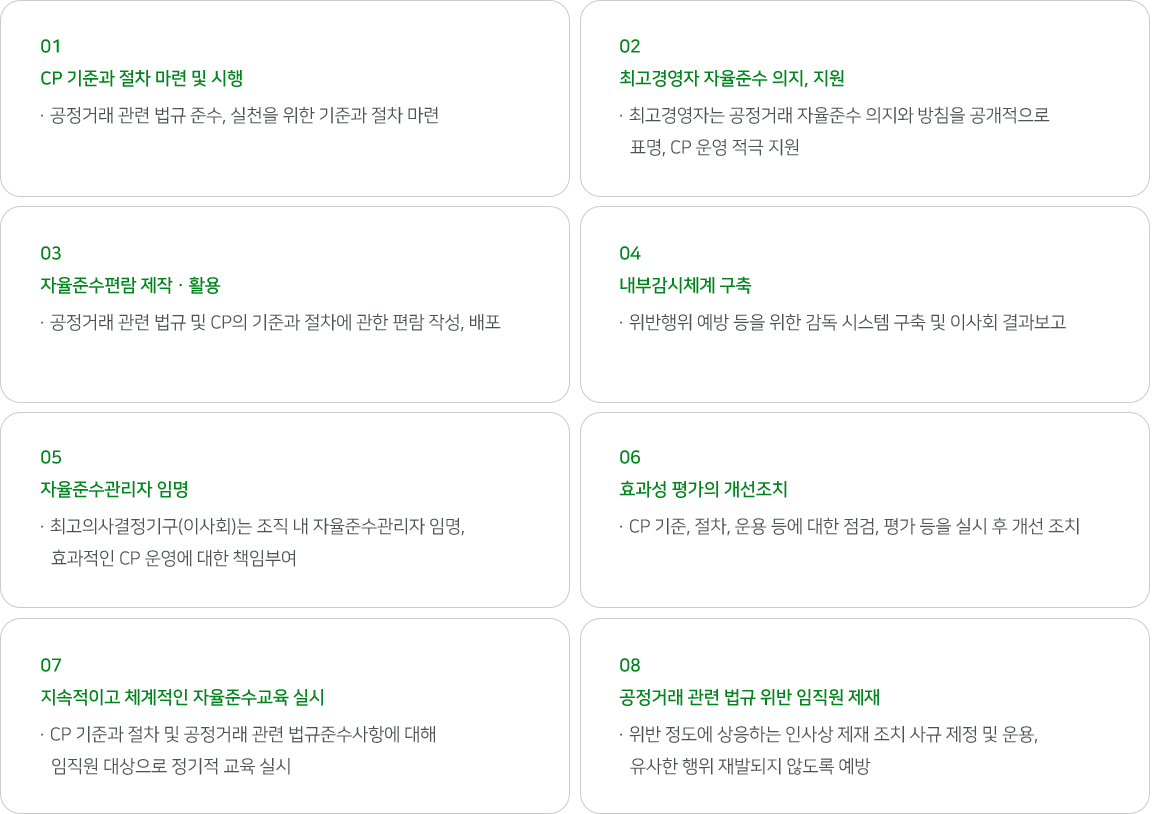Click the card number 01
Screen dimensions: 1160x814
coord(50,47)
